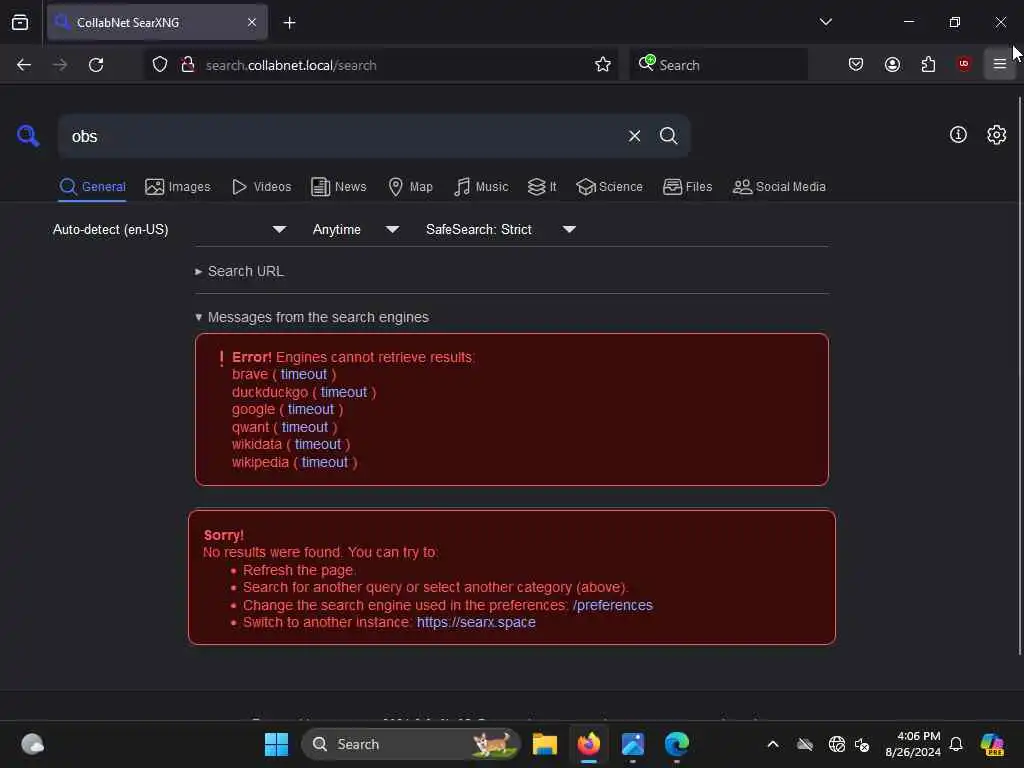The width and height of the screenshot is (1024, 768).
Task: Open the tracking protection shield icon
Action: coord(159,65)
